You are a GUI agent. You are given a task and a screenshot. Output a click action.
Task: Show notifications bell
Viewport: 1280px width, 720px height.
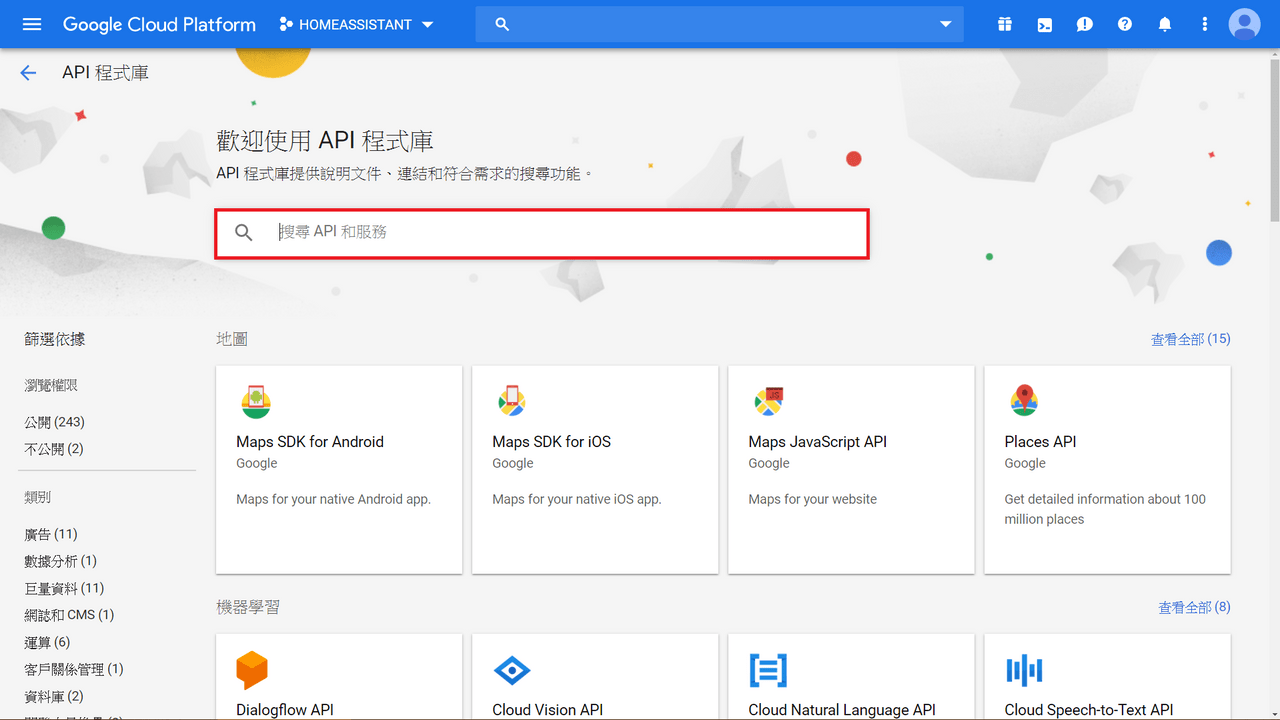[1165, 24]
